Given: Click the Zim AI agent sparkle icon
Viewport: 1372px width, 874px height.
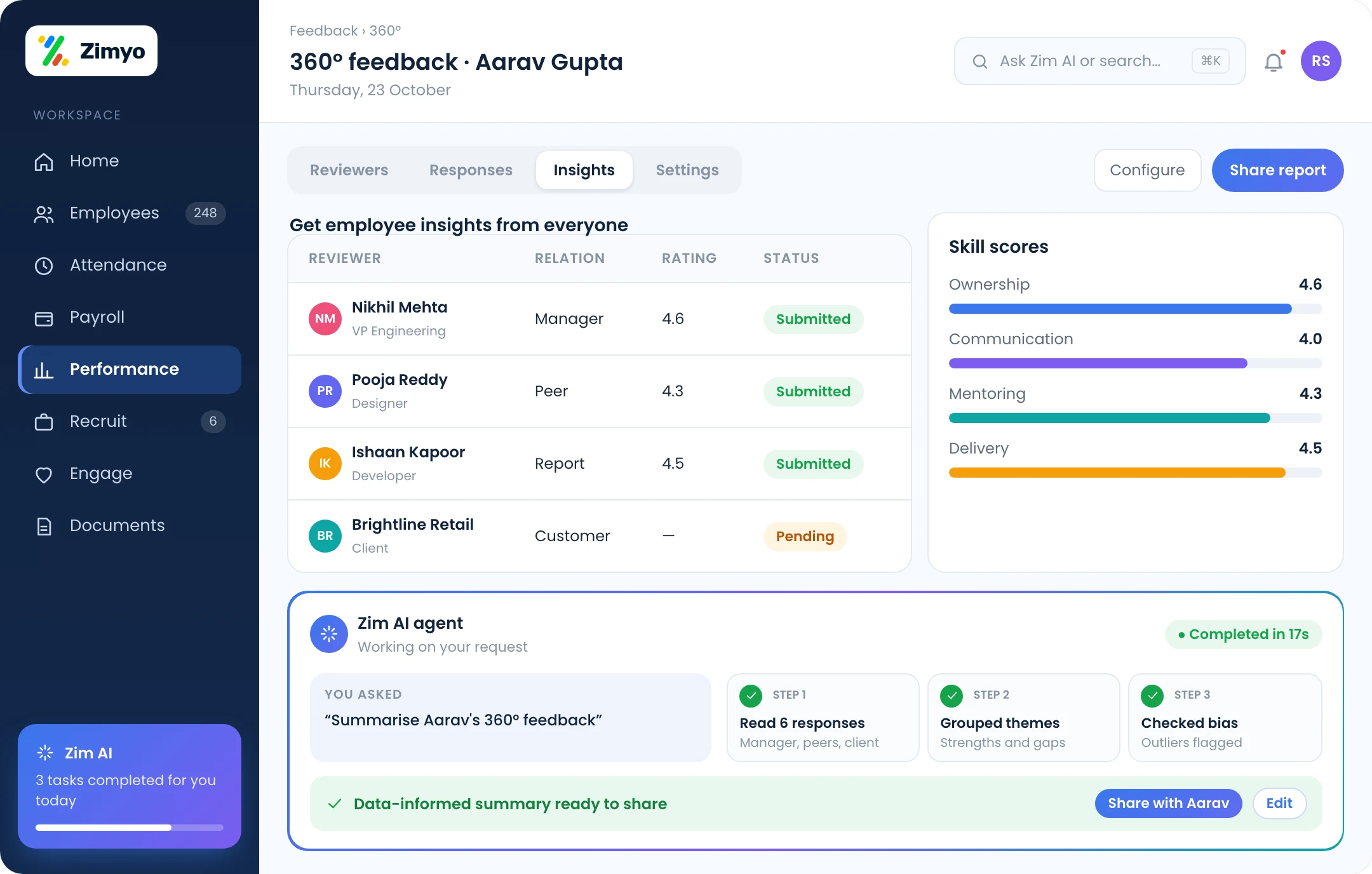Looking at the screenshot, I should (329, 634).
